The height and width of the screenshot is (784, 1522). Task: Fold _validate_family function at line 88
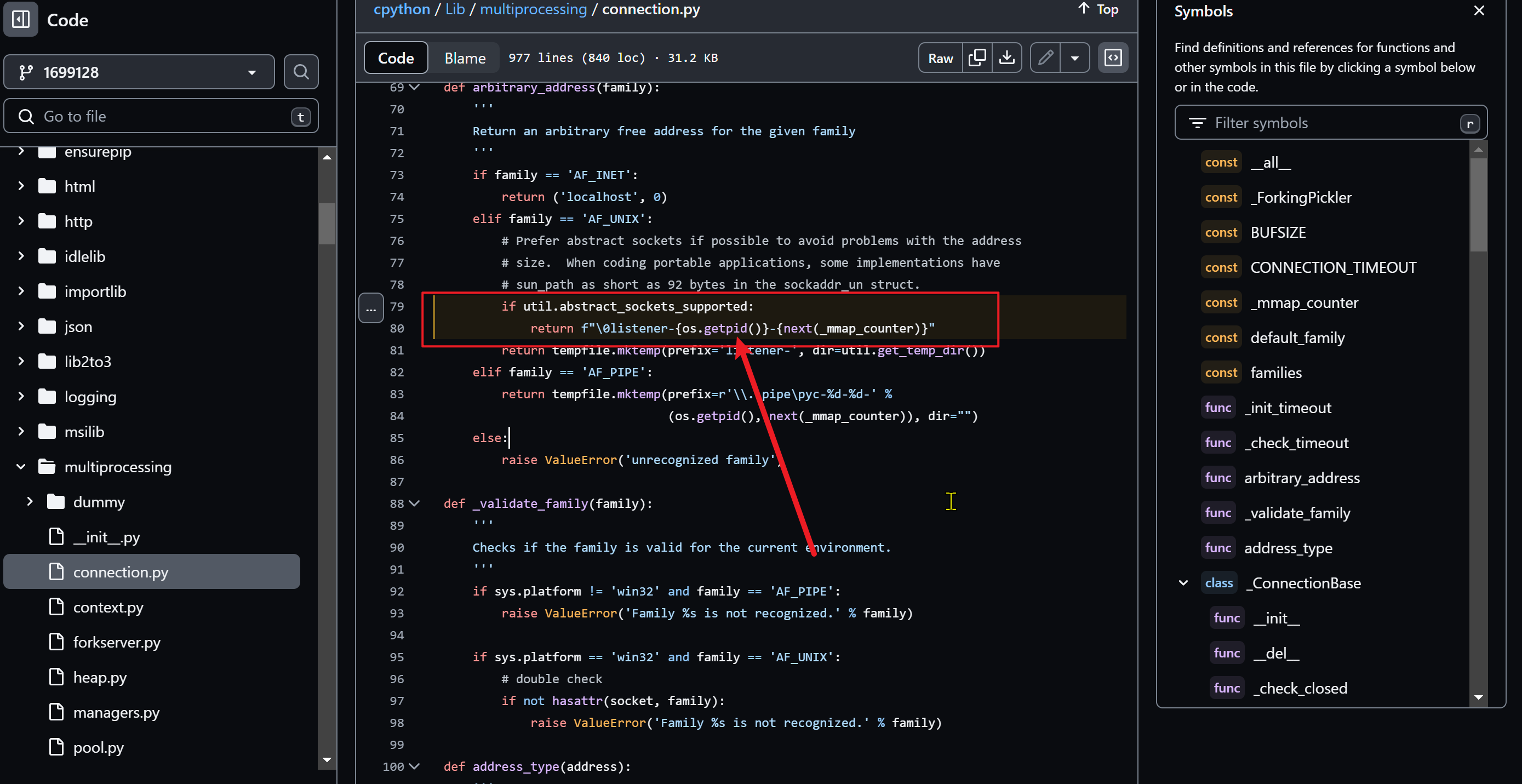(x=415, y=503)
